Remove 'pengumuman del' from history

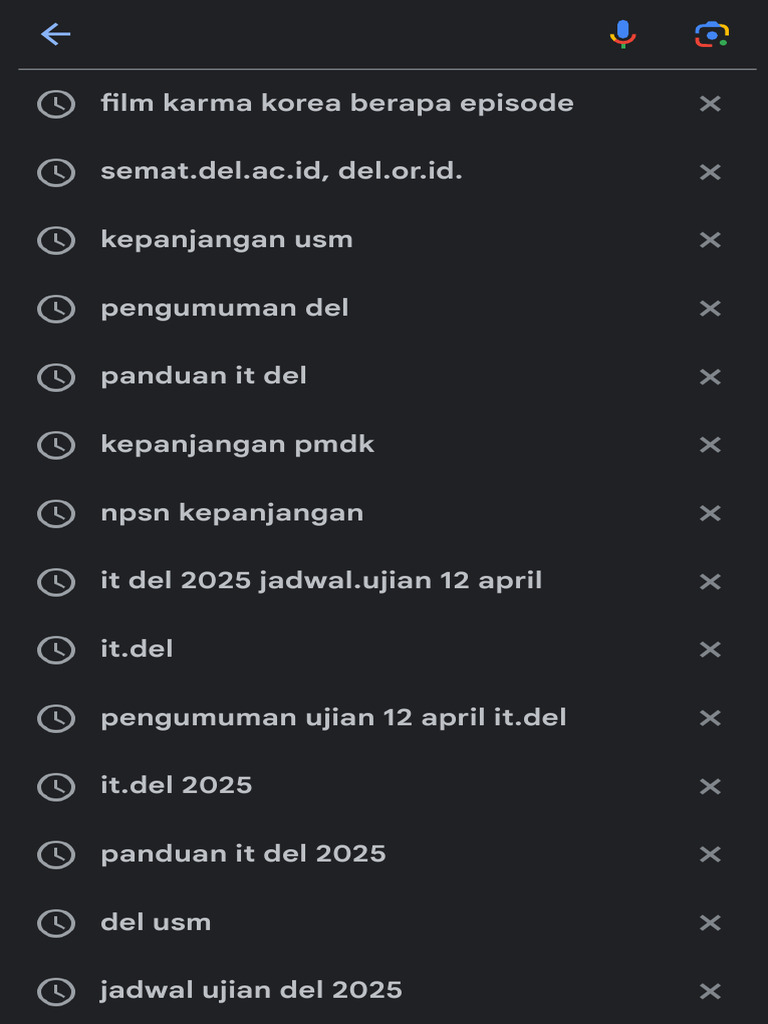[x=710, y=308]
